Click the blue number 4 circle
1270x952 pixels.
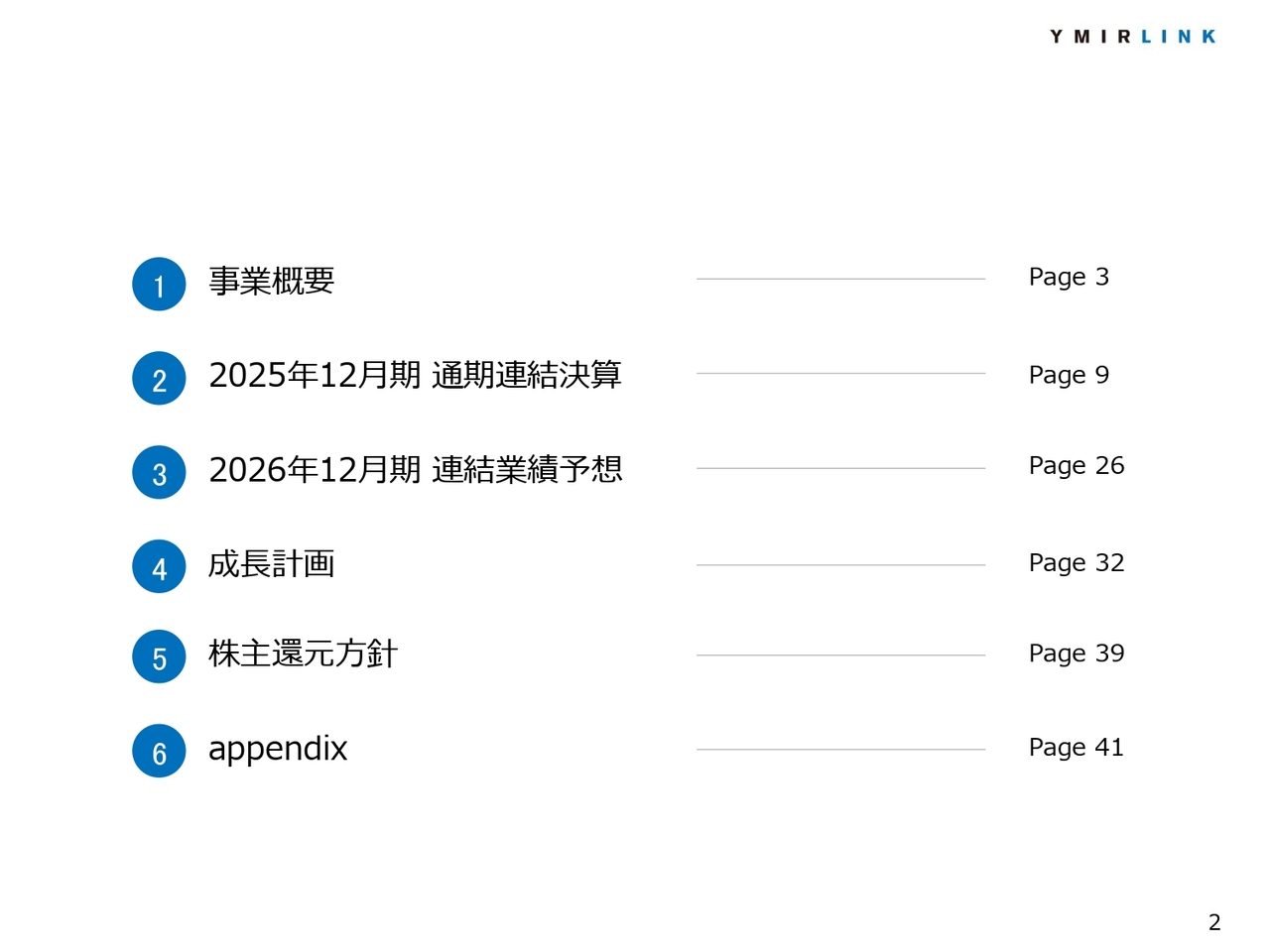[159, 567]
